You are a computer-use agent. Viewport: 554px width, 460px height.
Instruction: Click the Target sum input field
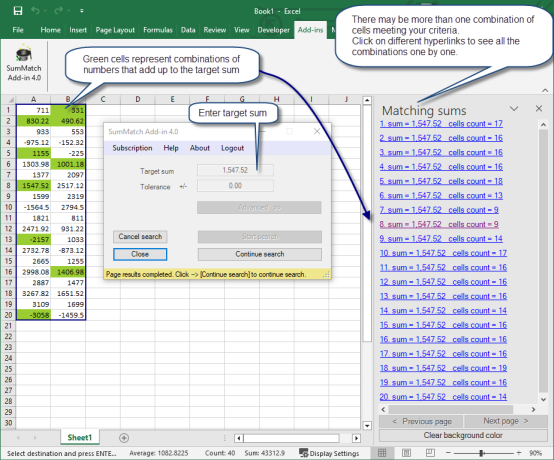point(235,170)
